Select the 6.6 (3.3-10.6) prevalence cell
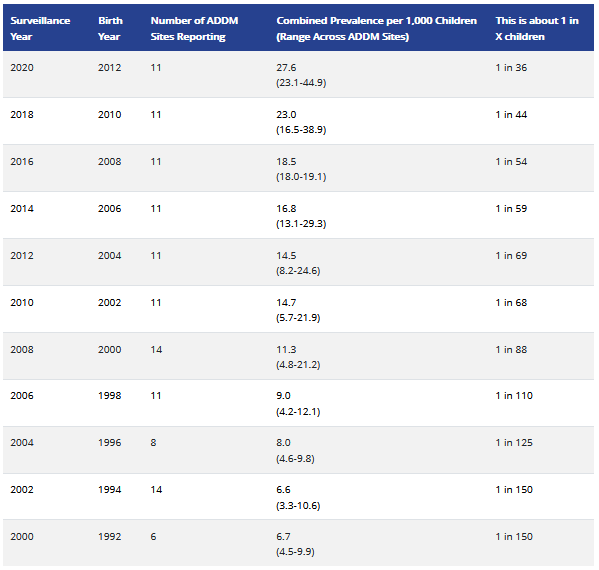The height and width of the screenshot is (570, 599). tap(298, 497)
